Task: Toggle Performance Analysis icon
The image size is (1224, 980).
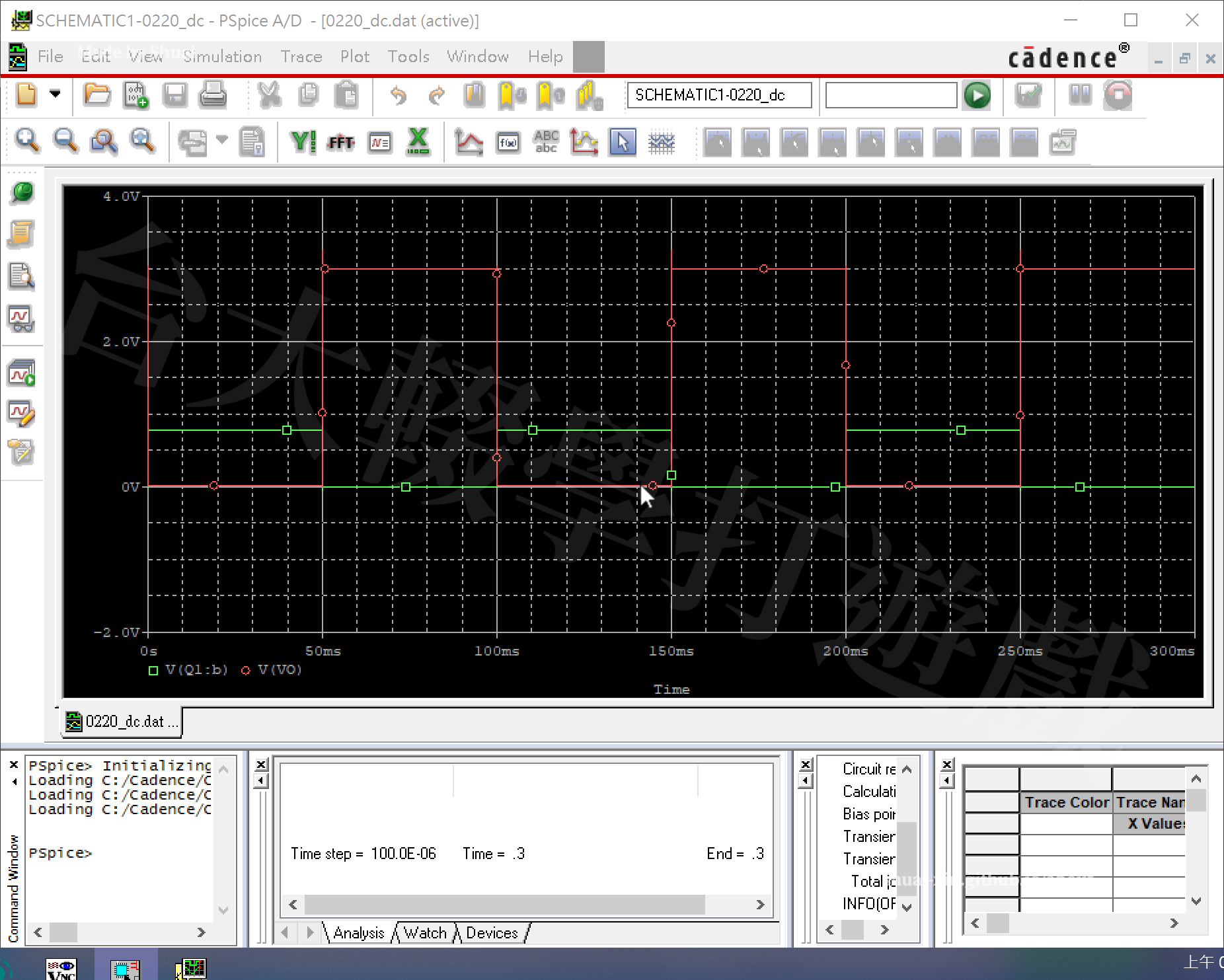Action: tap(379, 141)
